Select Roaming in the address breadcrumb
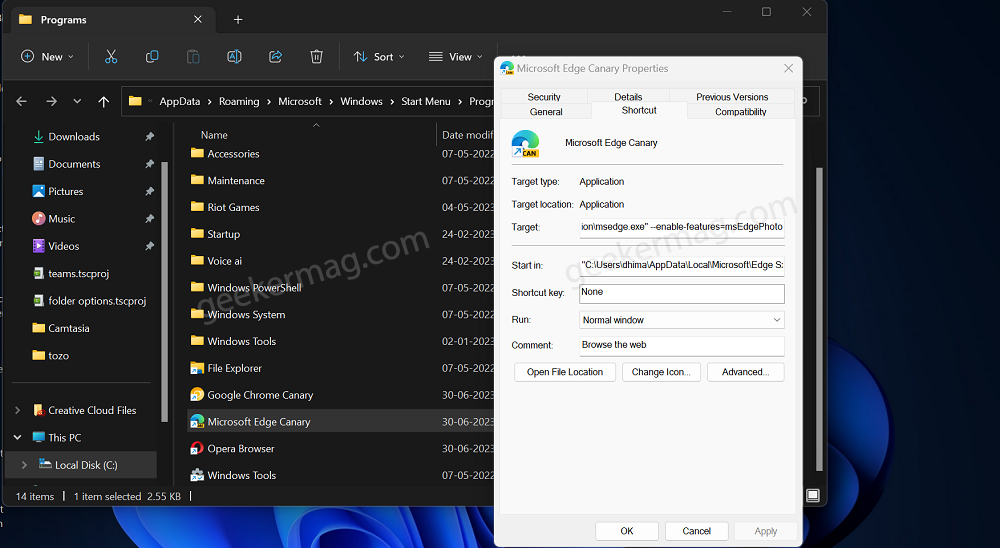 (239, 101)
